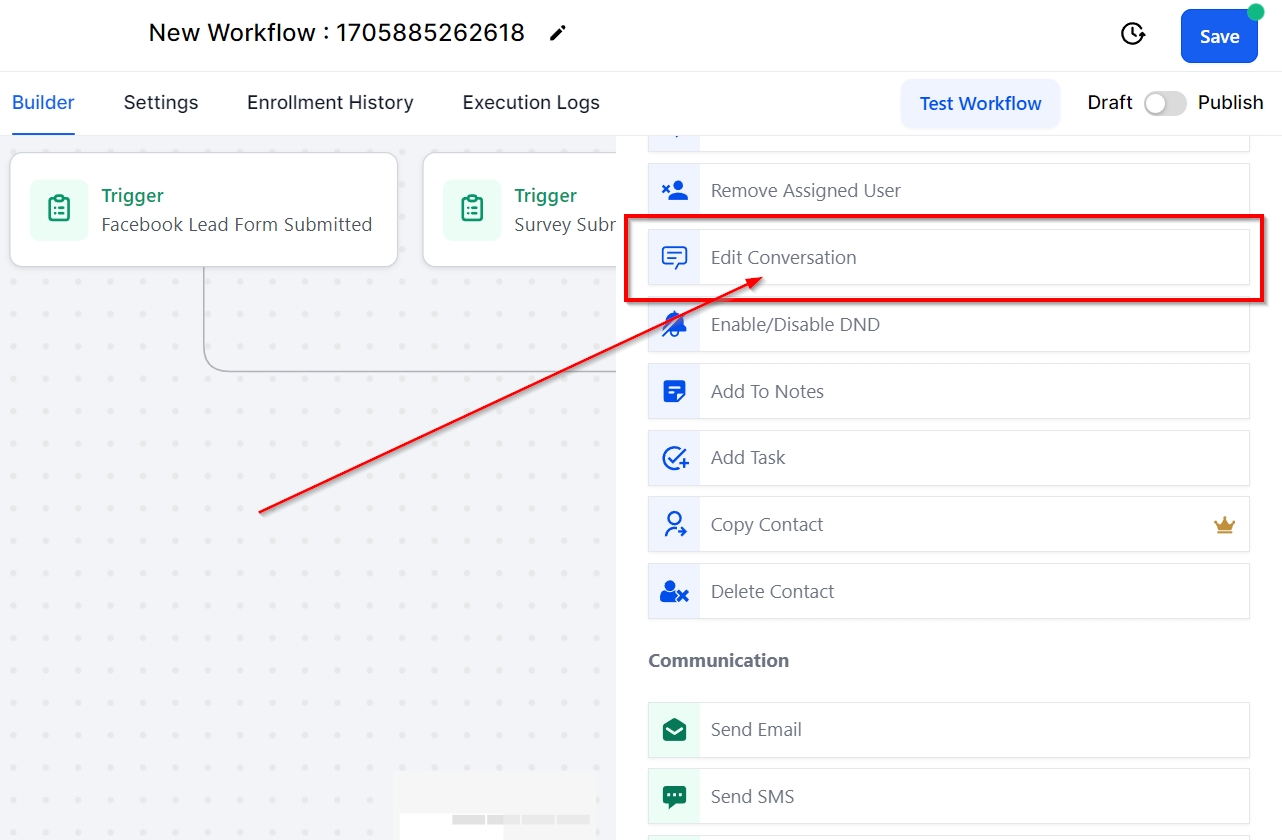Toggle workflow from Draft to Publish
Screen dimensions: 1282x840
tap(1165, 103)
